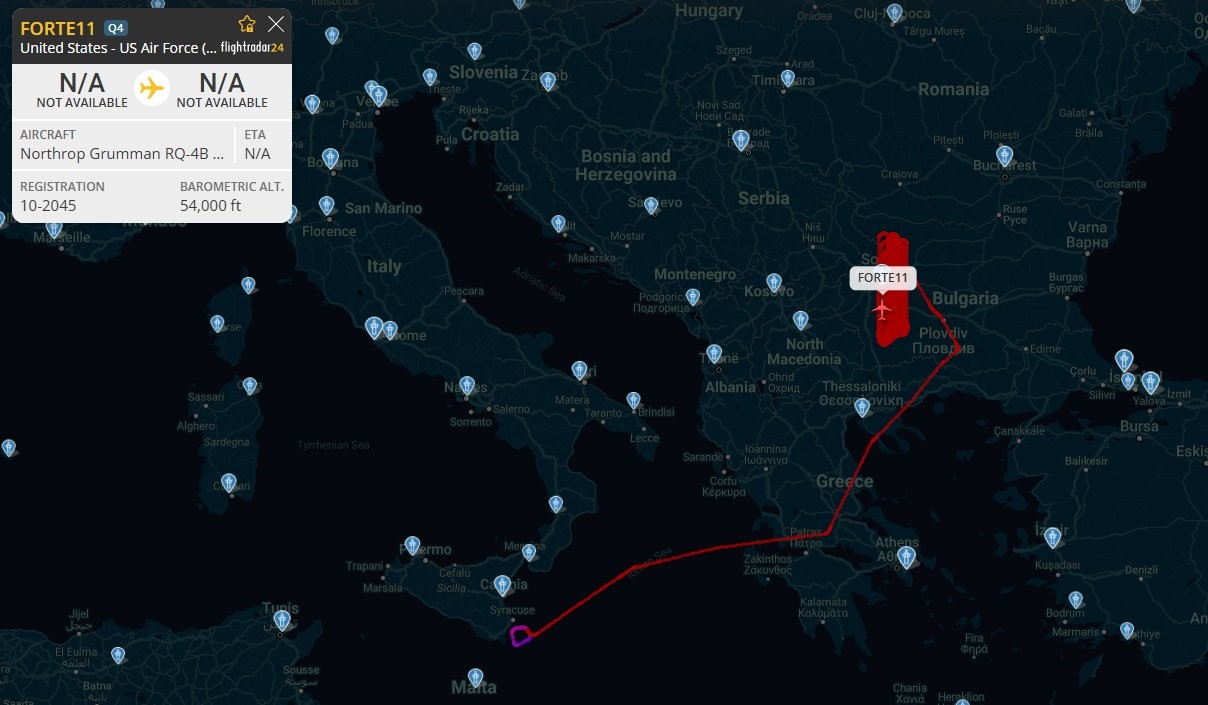Select the airport pin near Catania
1208x705 pixels.
point(503,586)
